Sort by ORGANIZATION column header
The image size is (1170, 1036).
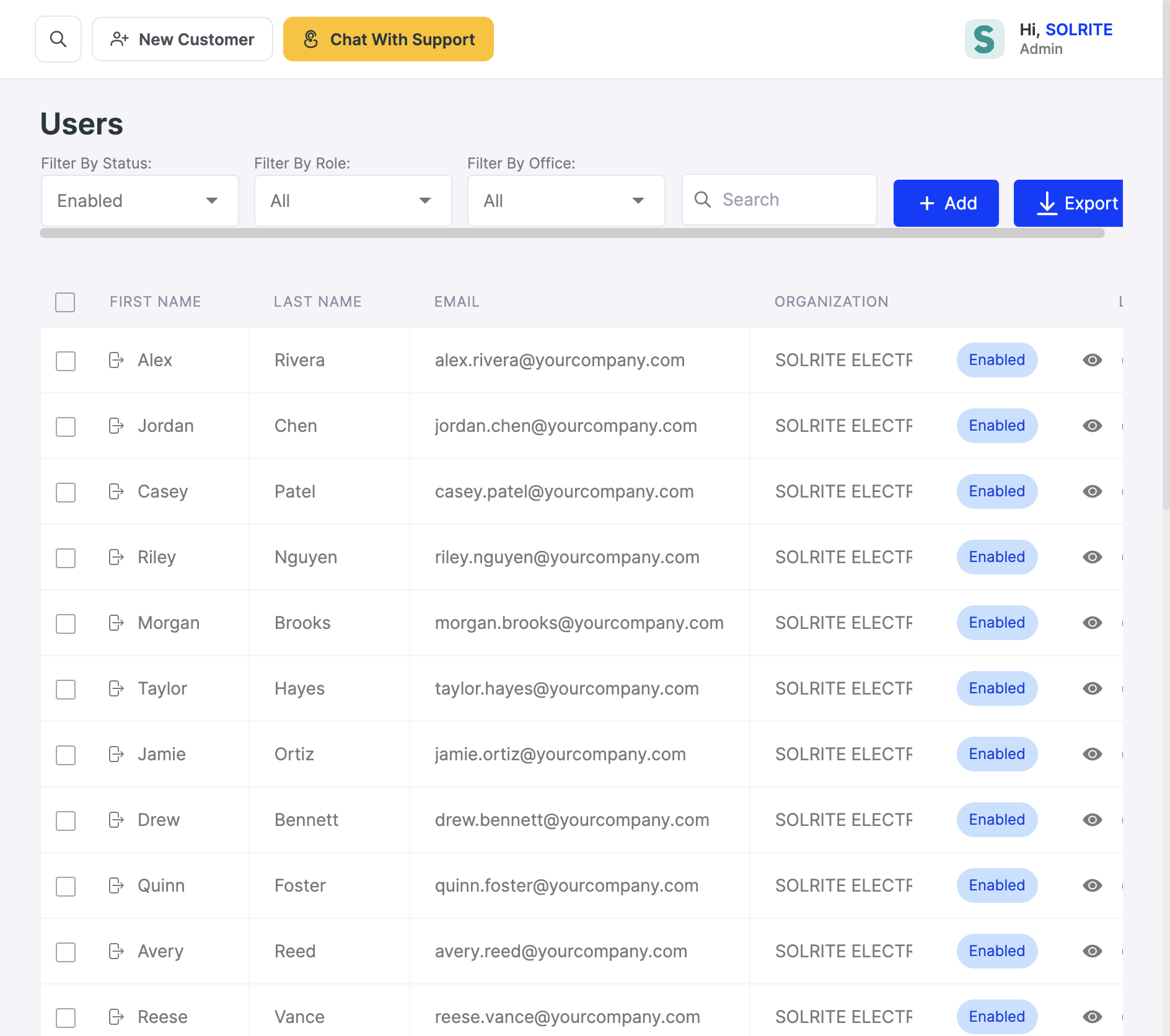[x=832, y=302]
